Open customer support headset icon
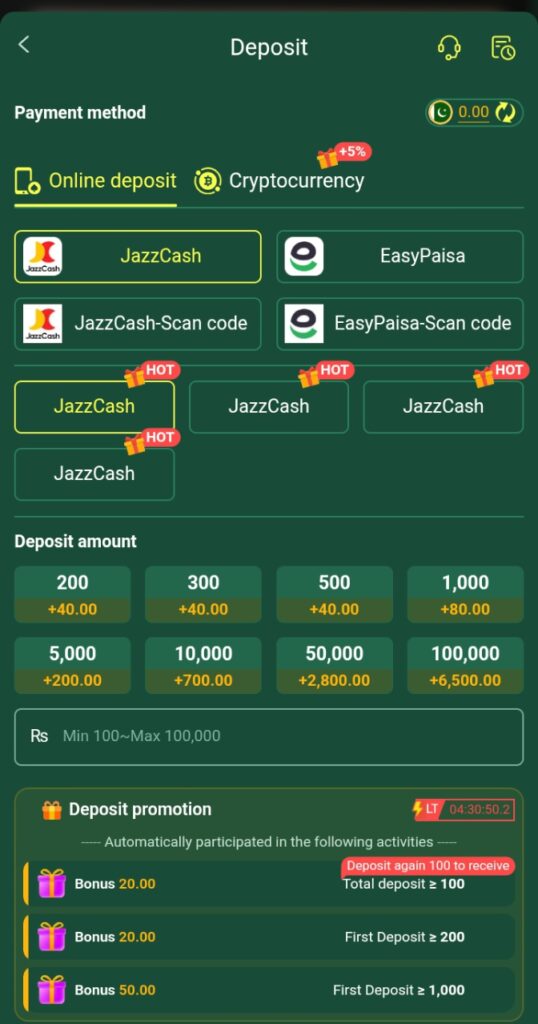This screenshot has height=1024, width=538. click(x=449, y=48)
